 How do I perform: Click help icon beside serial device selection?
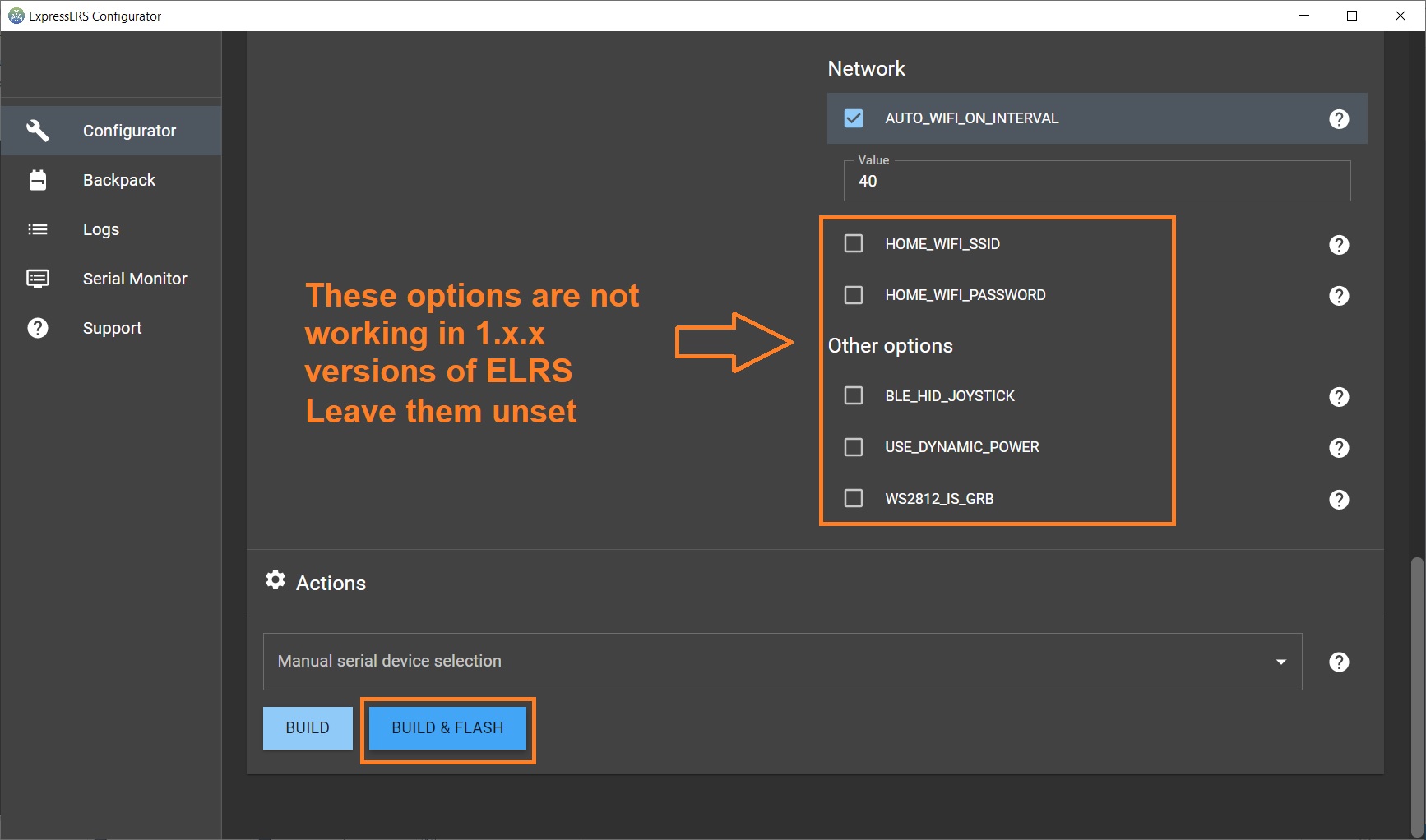coord(1339,662)
